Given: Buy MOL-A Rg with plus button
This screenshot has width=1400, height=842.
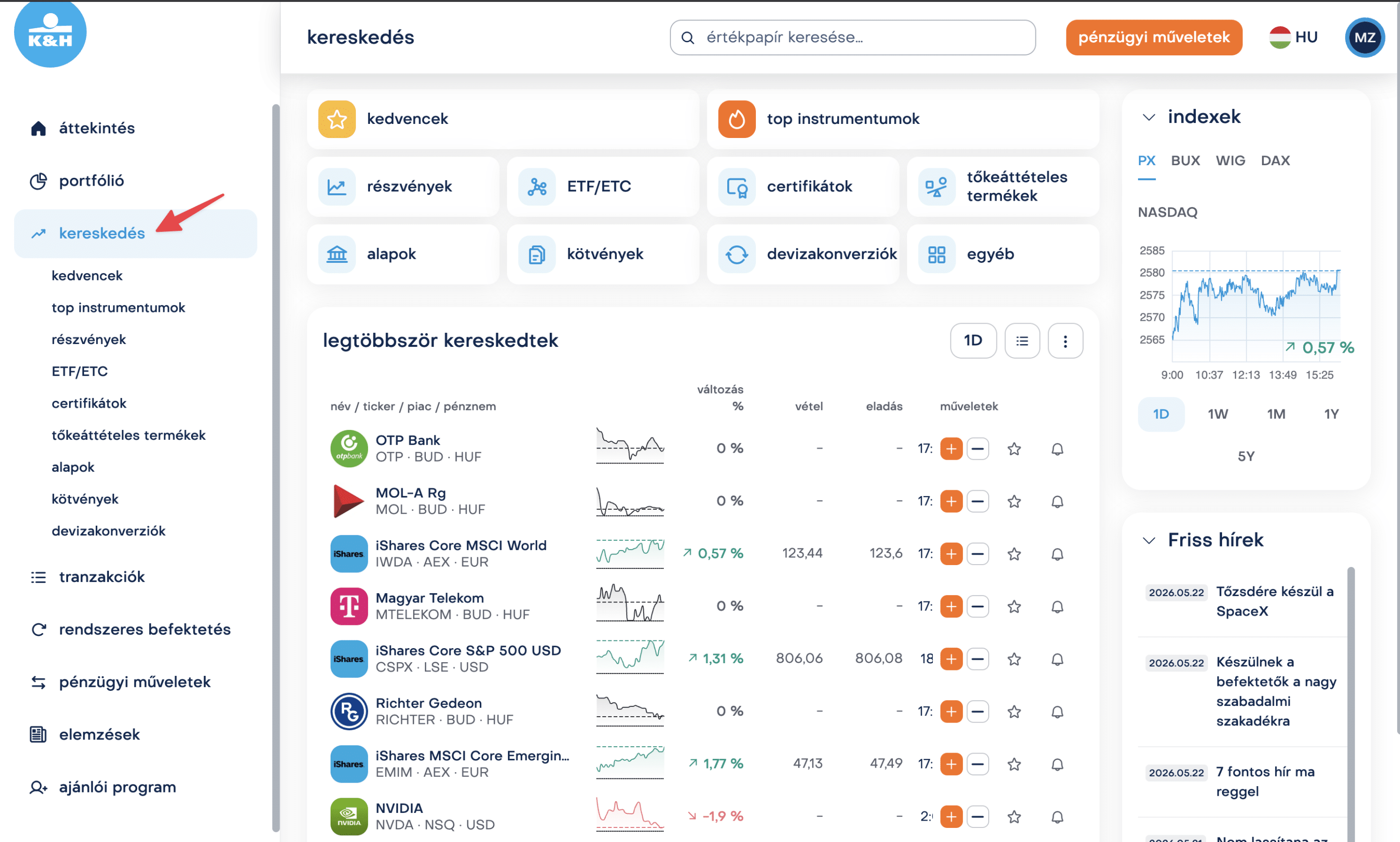Looking at the screenshot, I should coord(951,501).
